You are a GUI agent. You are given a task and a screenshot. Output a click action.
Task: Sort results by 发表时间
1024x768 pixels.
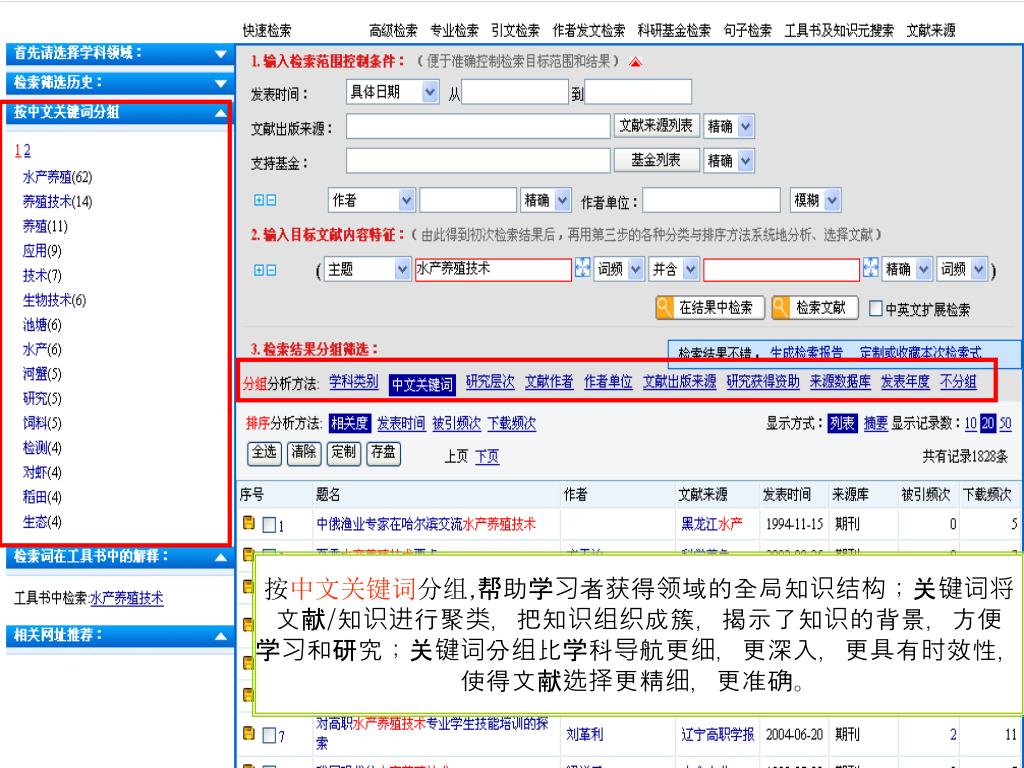[x=401, y=424]
